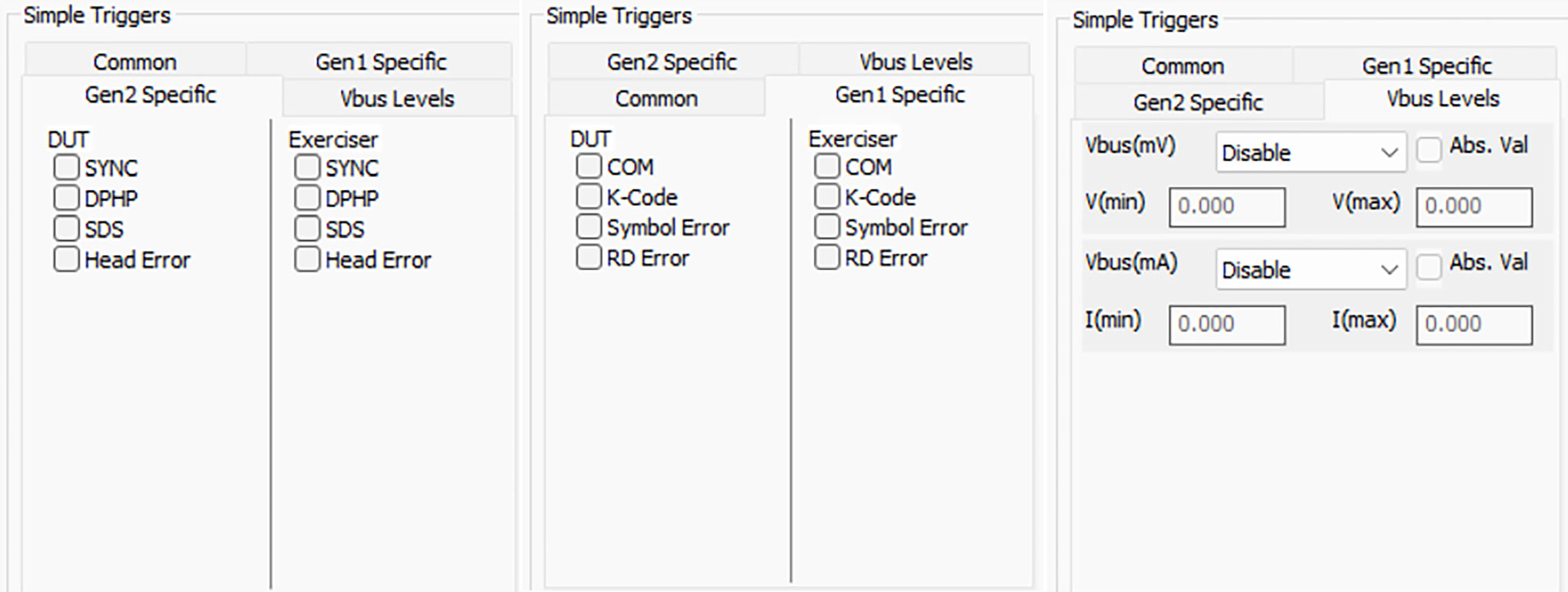1568x592 pixels.
Task: Toggle DUT Head Error checkbox
Action: click(x=66, y=259)
